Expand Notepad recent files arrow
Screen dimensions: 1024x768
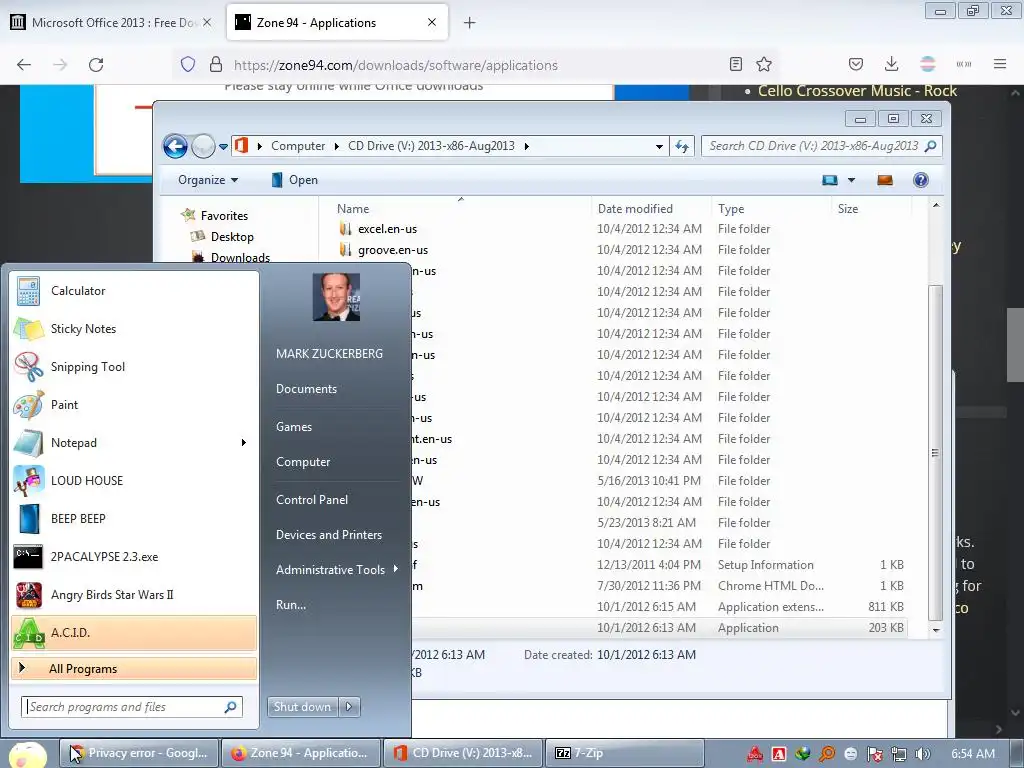point(244,443)
